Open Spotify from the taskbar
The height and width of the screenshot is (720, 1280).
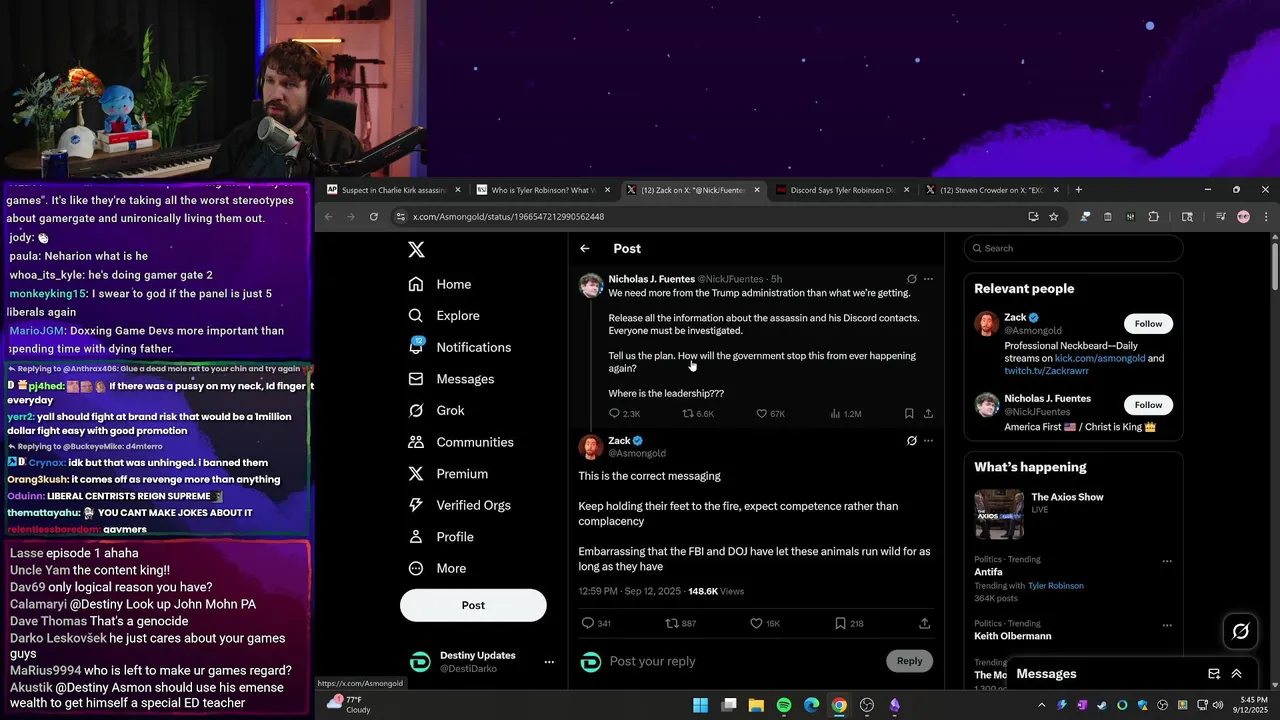784,705
